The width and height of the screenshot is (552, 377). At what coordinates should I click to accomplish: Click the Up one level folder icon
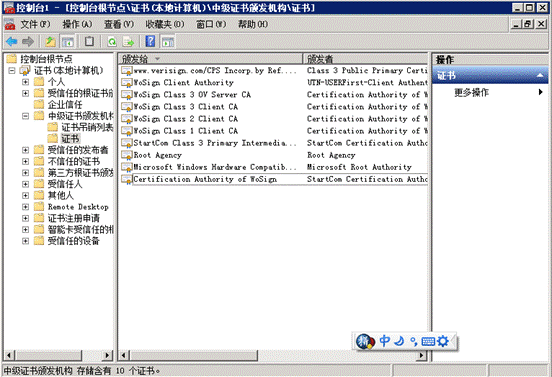[50, 42]
